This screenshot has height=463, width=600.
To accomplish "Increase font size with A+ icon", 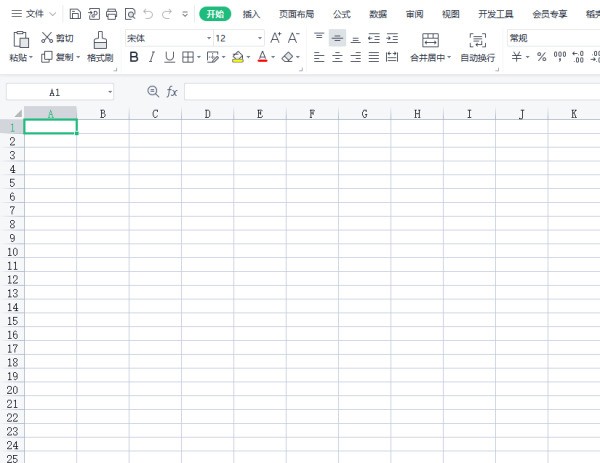I will (x=276, y=38).
